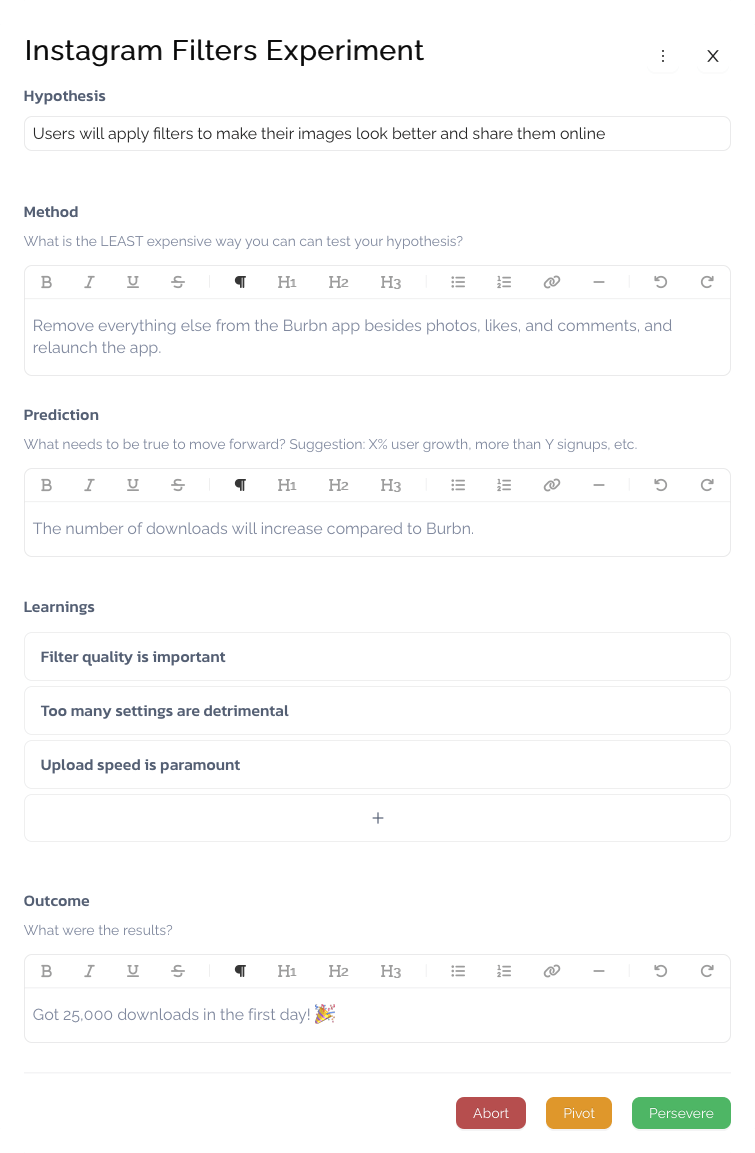Add link in Outcome editor toolbar
755x1153 pixels.
(x=552, y=971)
